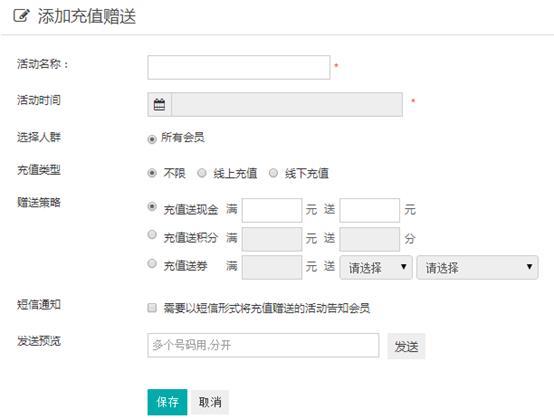554x419 pixels.
Task: Enable the 短信通知 checkbox
Action: pyautogui.click(x=152, y=308)
